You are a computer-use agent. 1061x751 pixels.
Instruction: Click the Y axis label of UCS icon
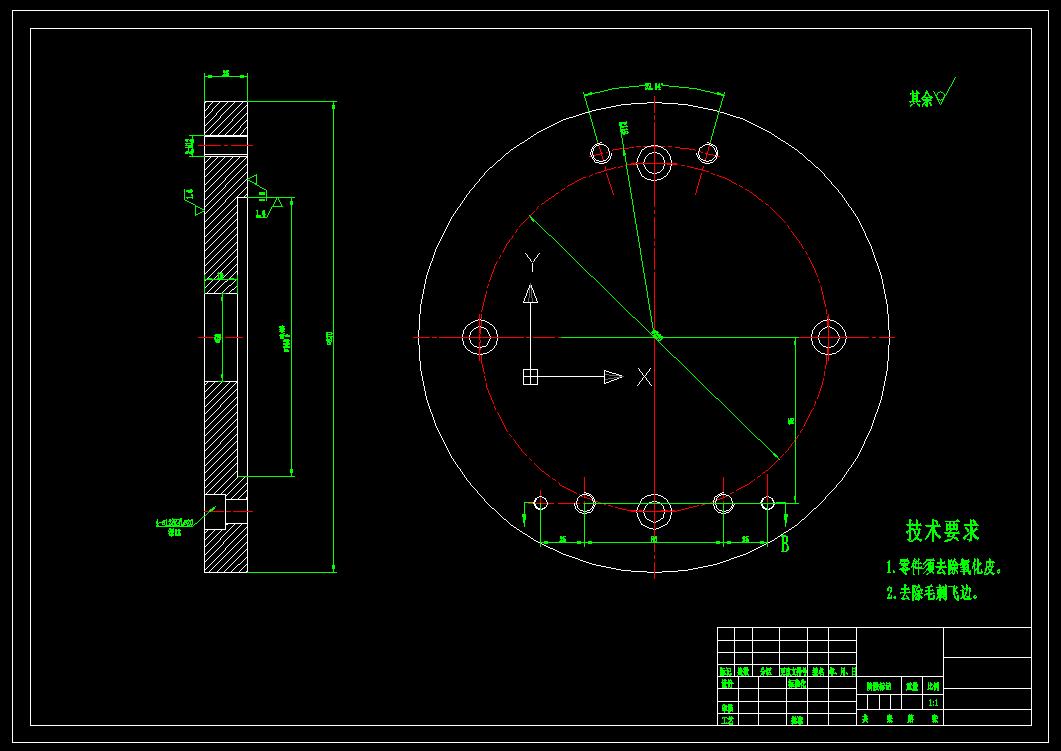pos(533,262)
